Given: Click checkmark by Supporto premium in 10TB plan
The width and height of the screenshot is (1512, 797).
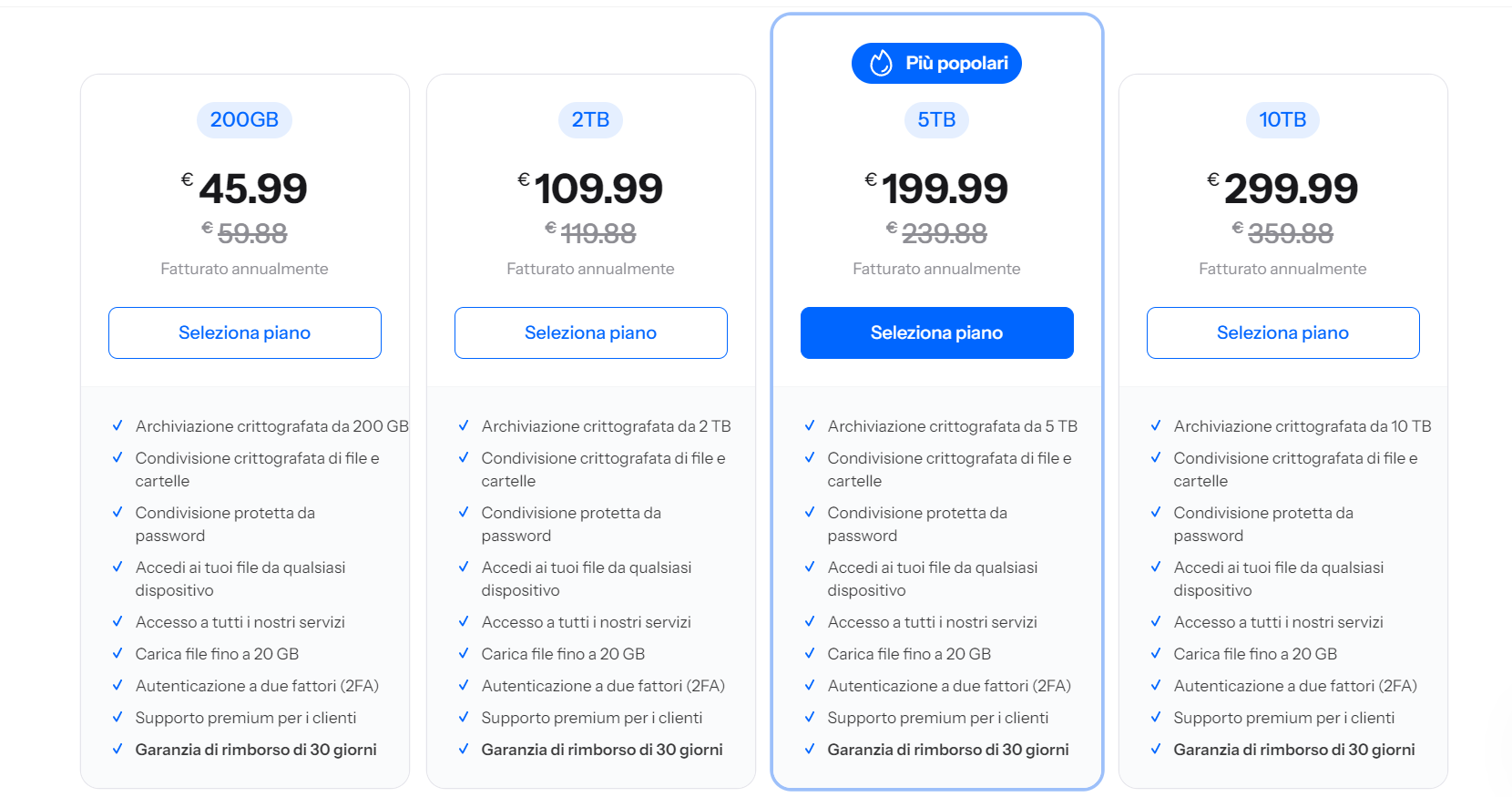Looking at the screenshot, I should click(x=1156, y=717).
